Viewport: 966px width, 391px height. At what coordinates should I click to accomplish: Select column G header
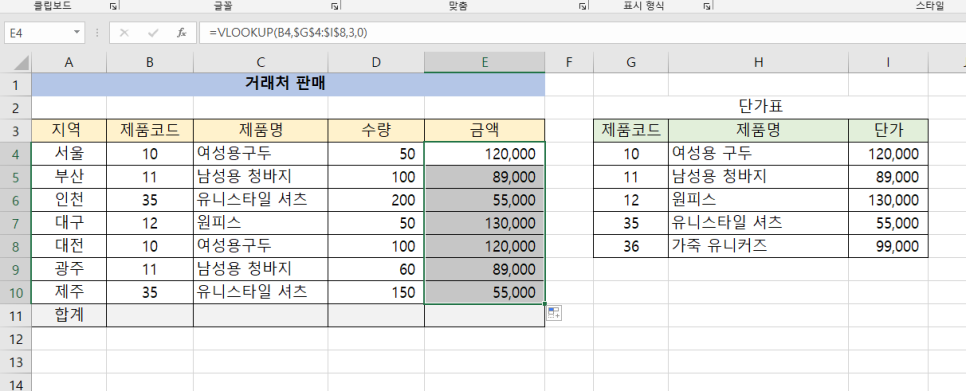631,62
